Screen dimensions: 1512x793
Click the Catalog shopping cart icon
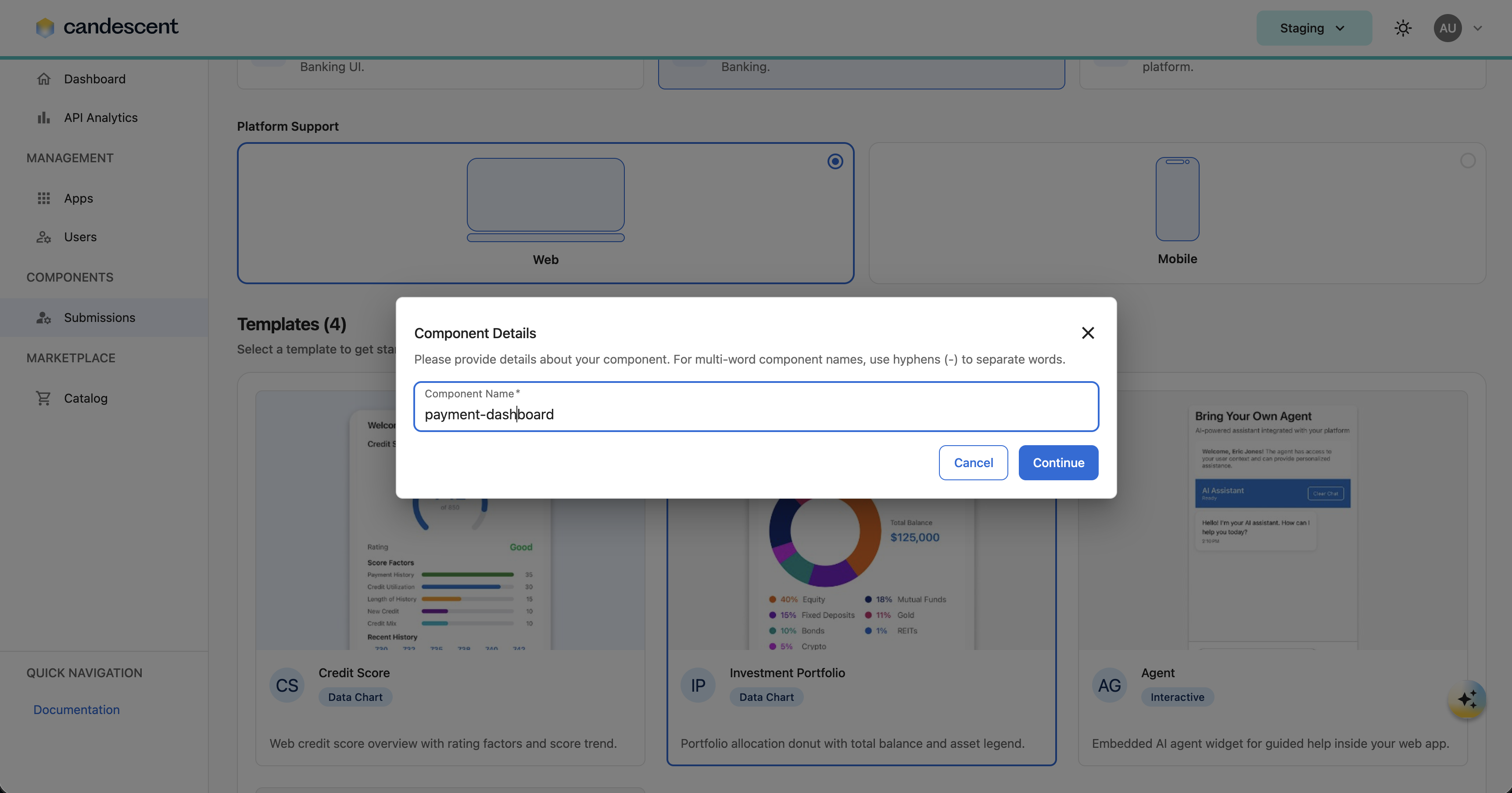44,398
